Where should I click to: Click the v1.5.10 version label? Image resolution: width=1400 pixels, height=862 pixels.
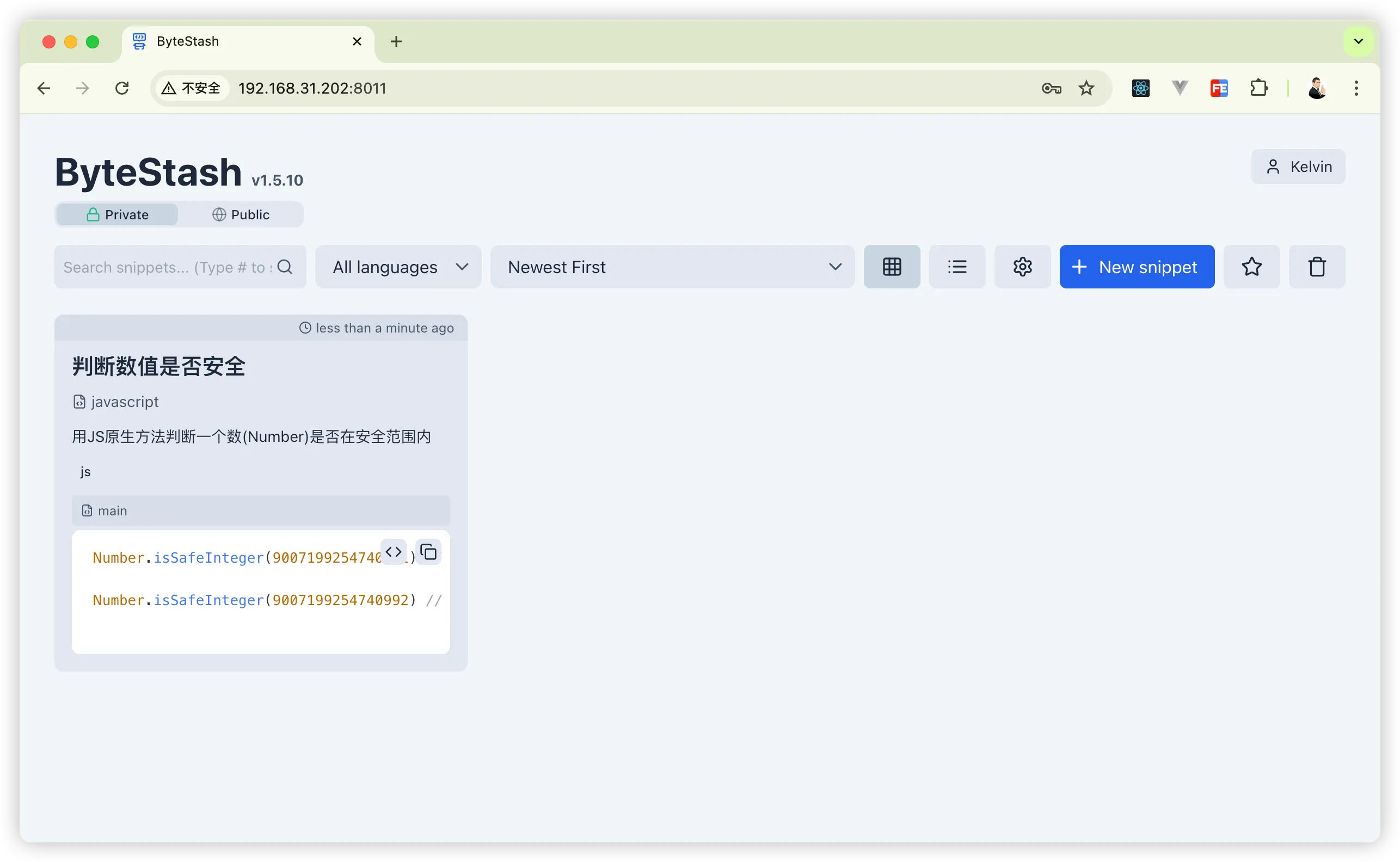pos(277,180)
